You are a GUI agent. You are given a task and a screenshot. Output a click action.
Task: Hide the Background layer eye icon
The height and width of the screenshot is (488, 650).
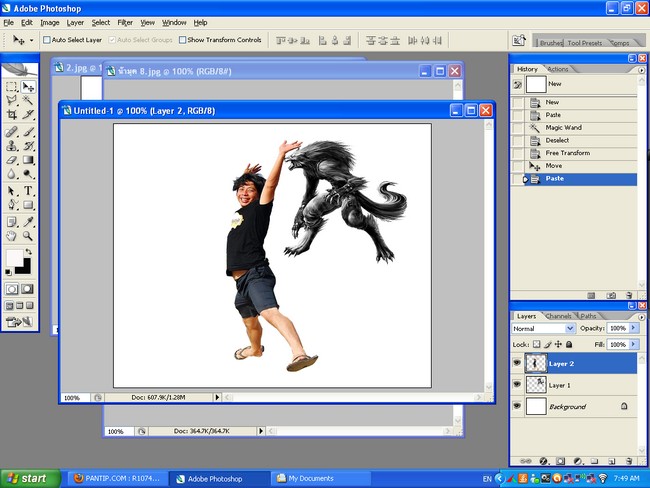click(x=517, y=406)
